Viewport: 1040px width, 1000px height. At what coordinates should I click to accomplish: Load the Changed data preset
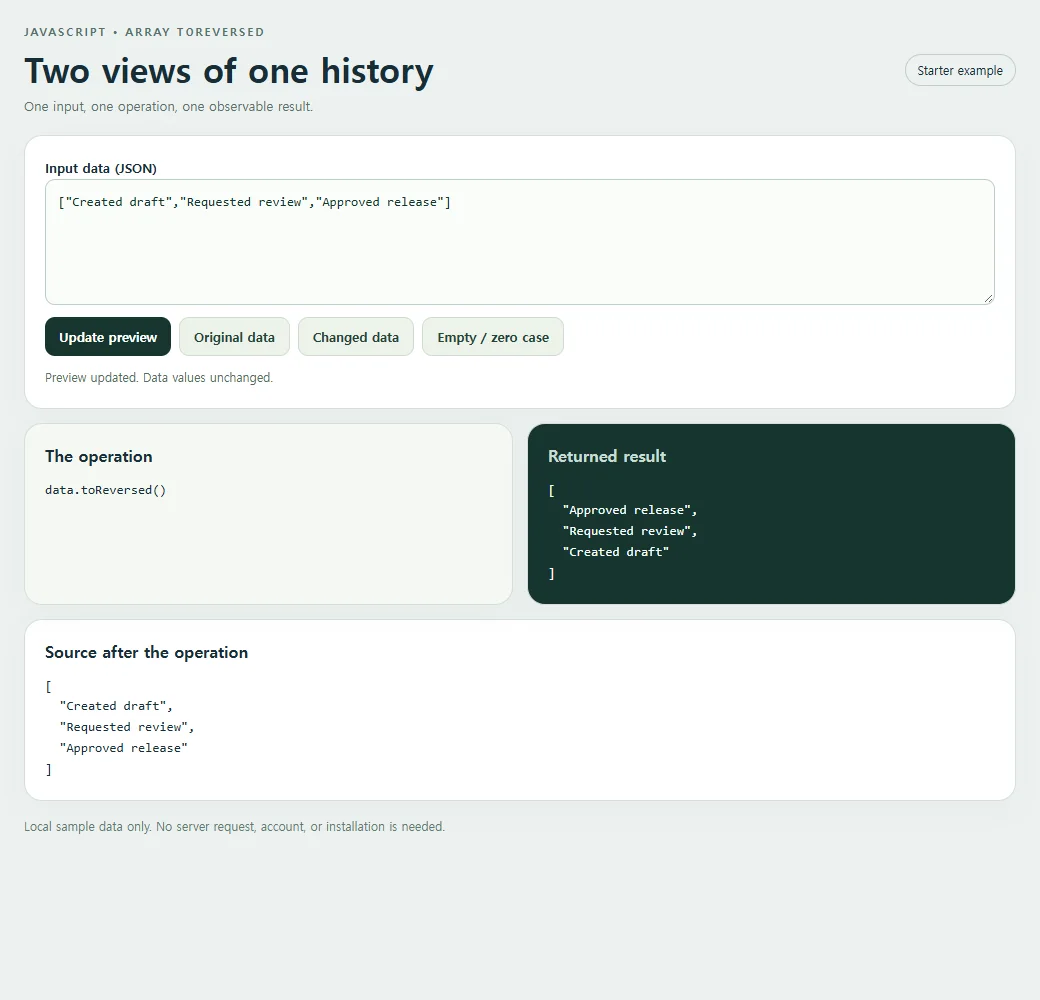coord(356,337)
